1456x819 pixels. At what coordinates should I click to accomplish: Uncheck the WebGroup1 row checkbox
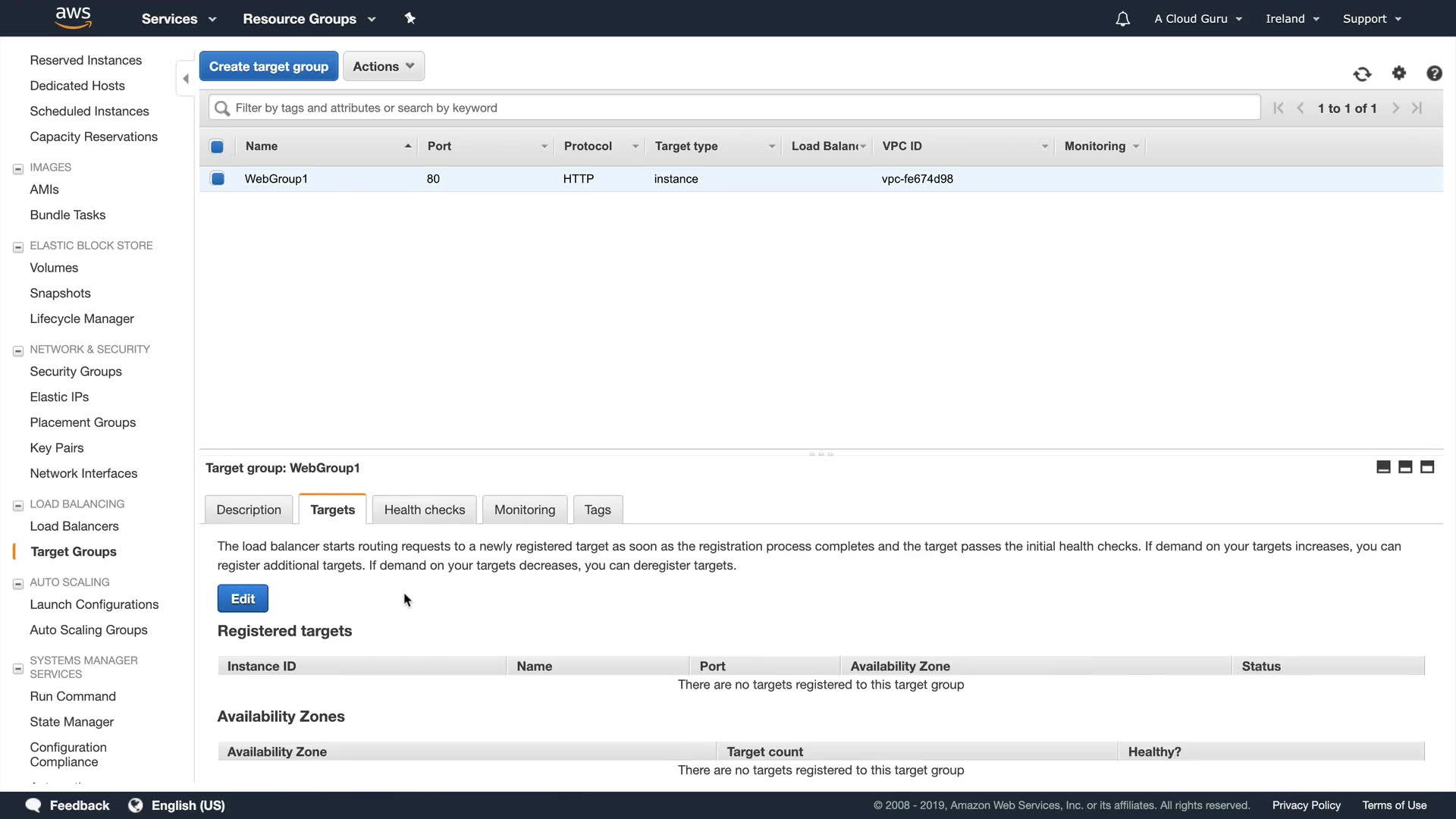[218, 179]
